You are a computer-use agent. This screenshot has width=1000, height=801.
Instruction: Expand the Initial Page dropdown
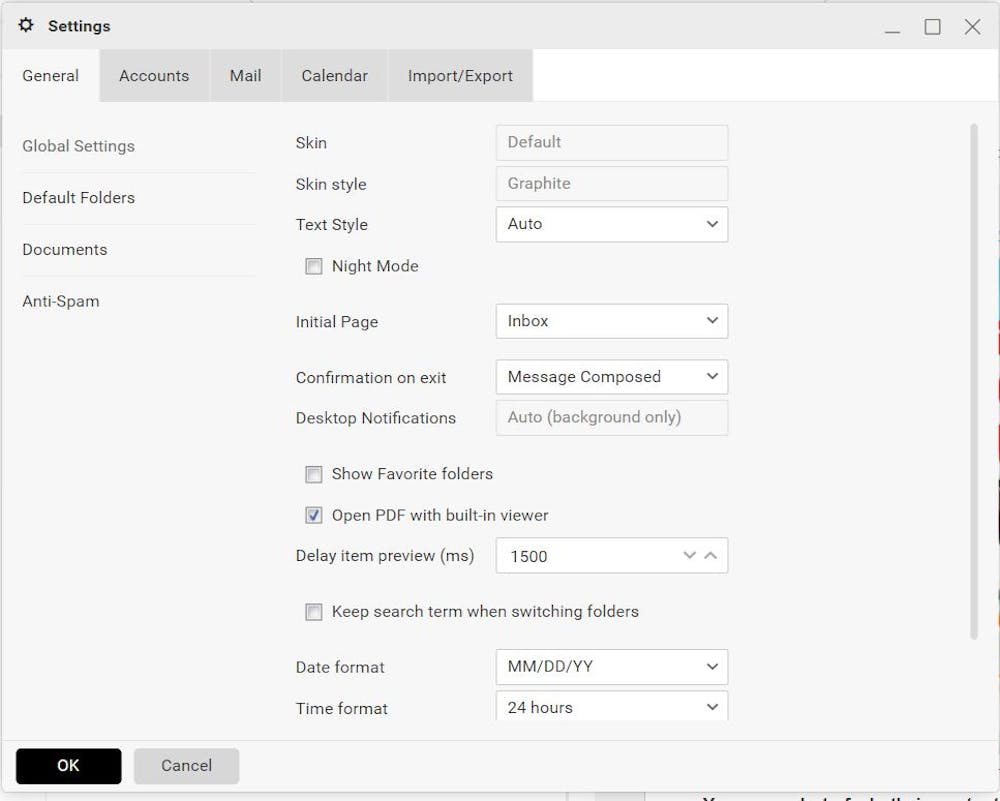pos(611,322)
